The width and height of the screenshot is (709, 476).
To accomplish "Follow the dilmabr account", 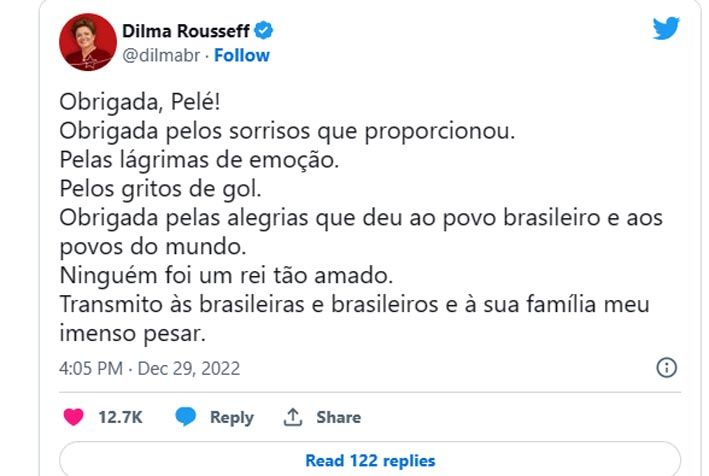I will [242, 55].
